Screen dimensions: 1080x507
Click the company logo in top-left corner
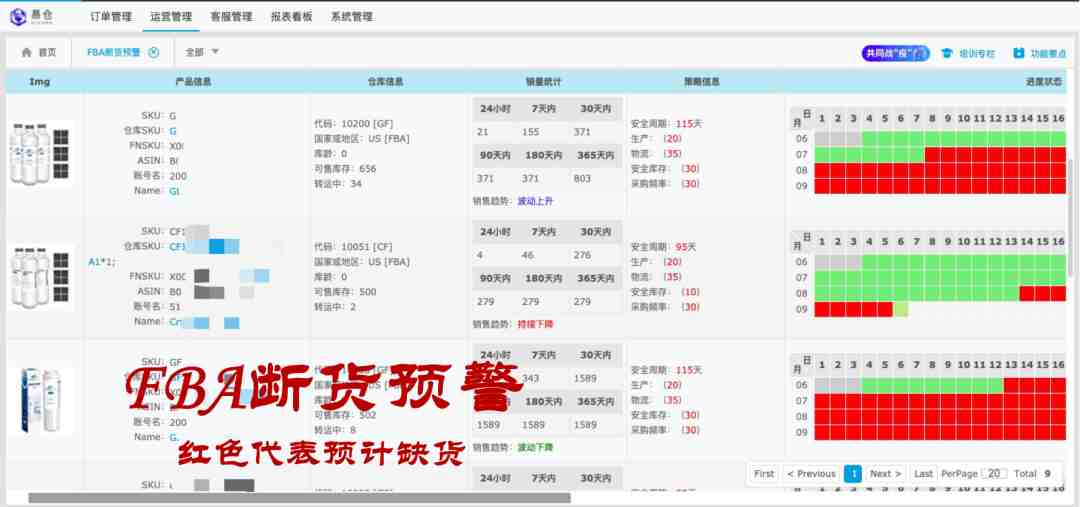32,16
